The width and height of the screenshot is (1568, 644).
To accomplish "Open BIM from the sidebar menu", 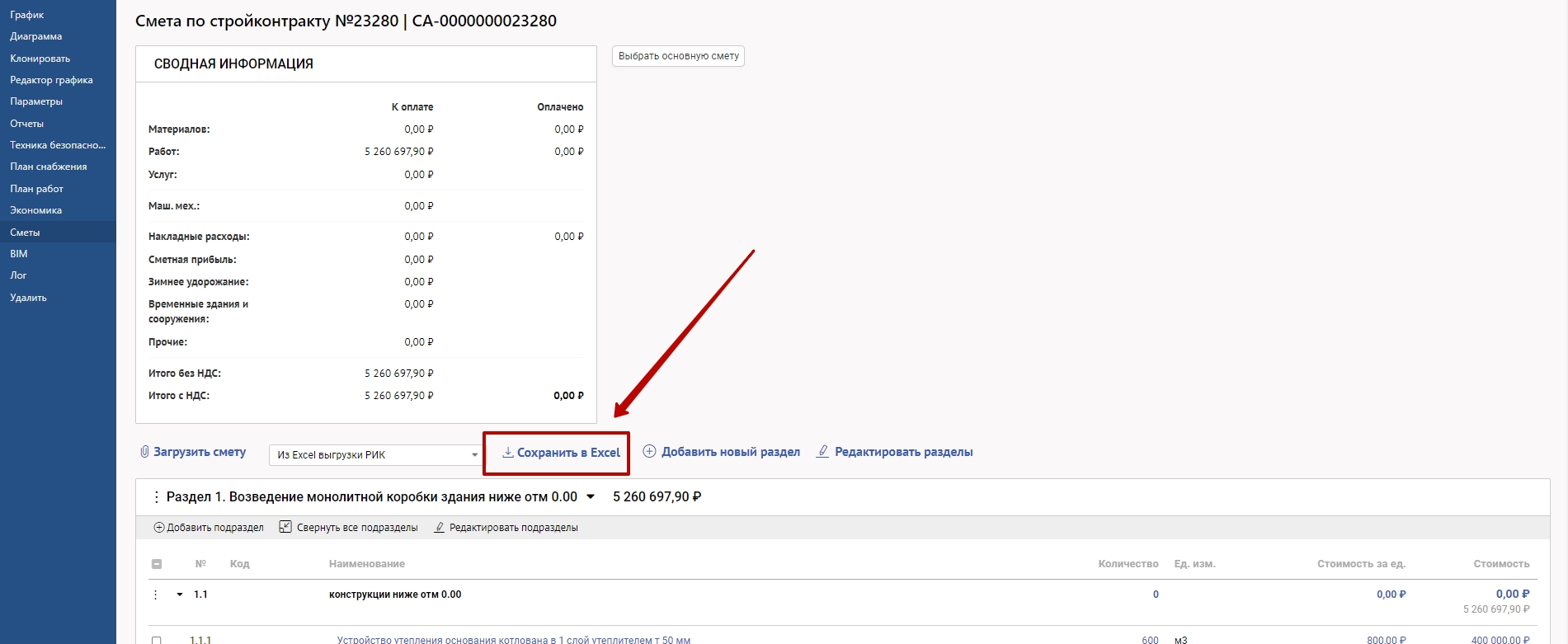I will tap(19, 254).
